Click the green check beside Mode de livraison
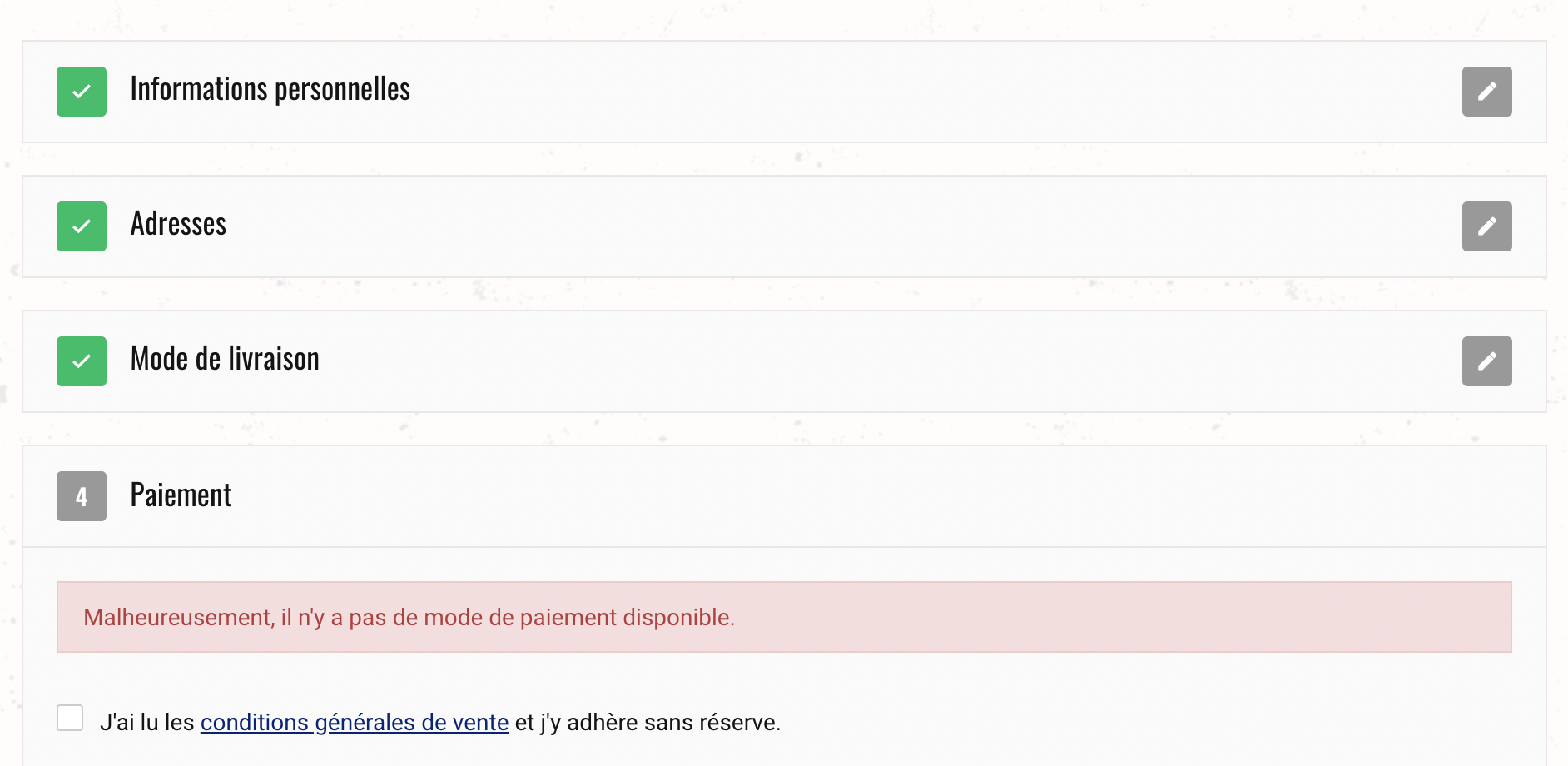Image resolution: width=1568 pixels, height=766 pixels. pyautogui.click(x=82, y=361)
